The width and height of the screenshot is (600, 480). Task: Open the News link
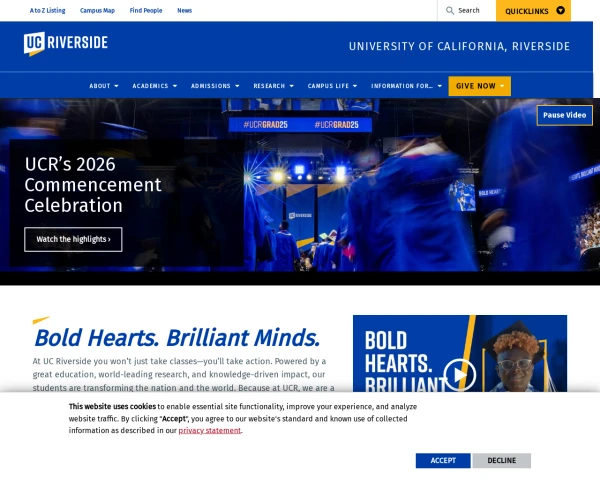[184, 10]
